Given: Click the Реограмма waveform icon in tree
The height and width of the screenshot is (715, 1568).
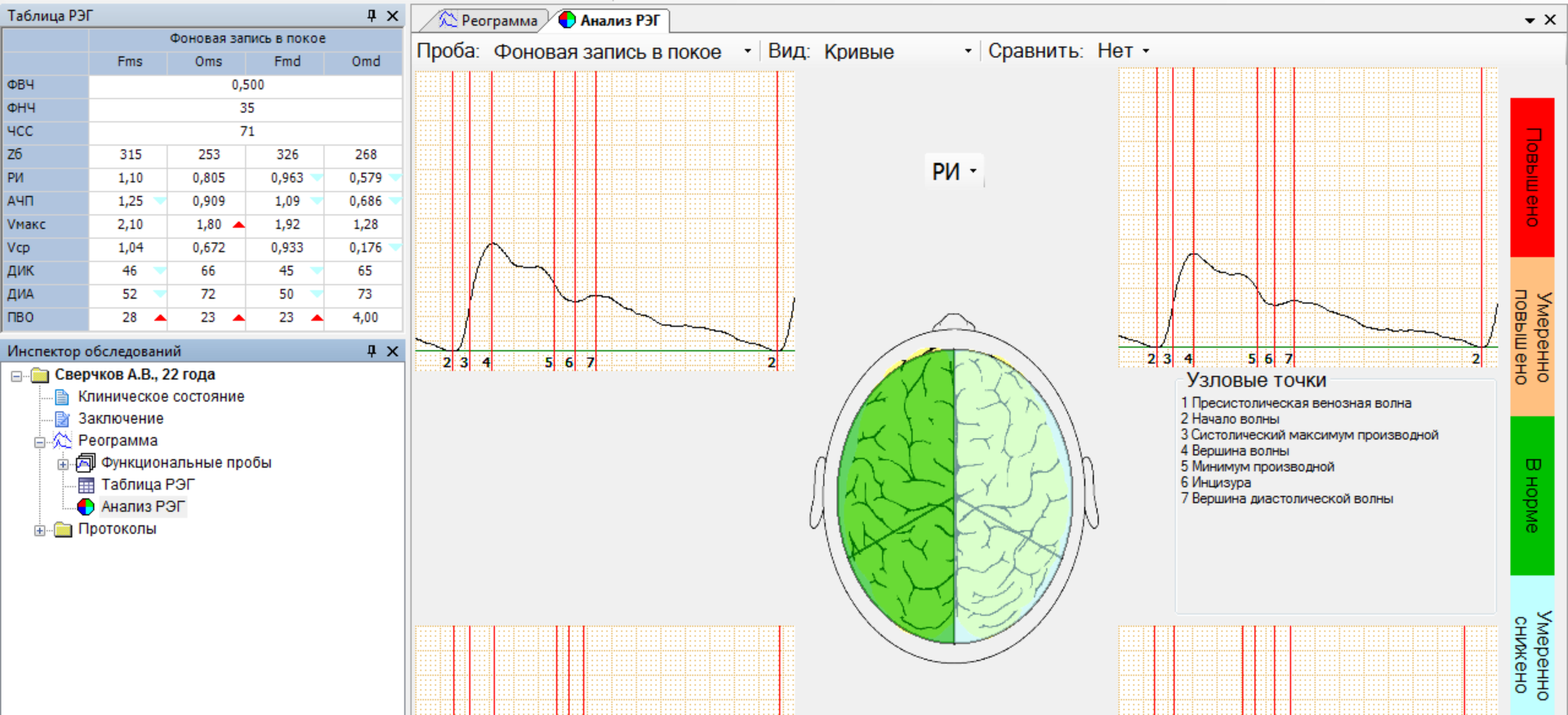Looking at the screenshot, I should pyautogui.click(x=62, y=441).
